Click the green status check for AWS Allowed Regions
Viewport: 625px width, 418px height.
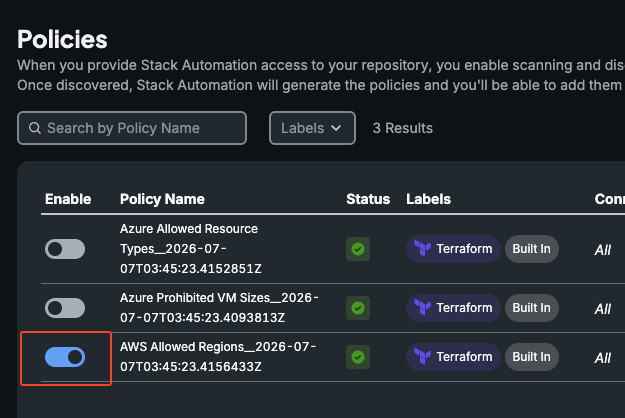pos(358,357)
